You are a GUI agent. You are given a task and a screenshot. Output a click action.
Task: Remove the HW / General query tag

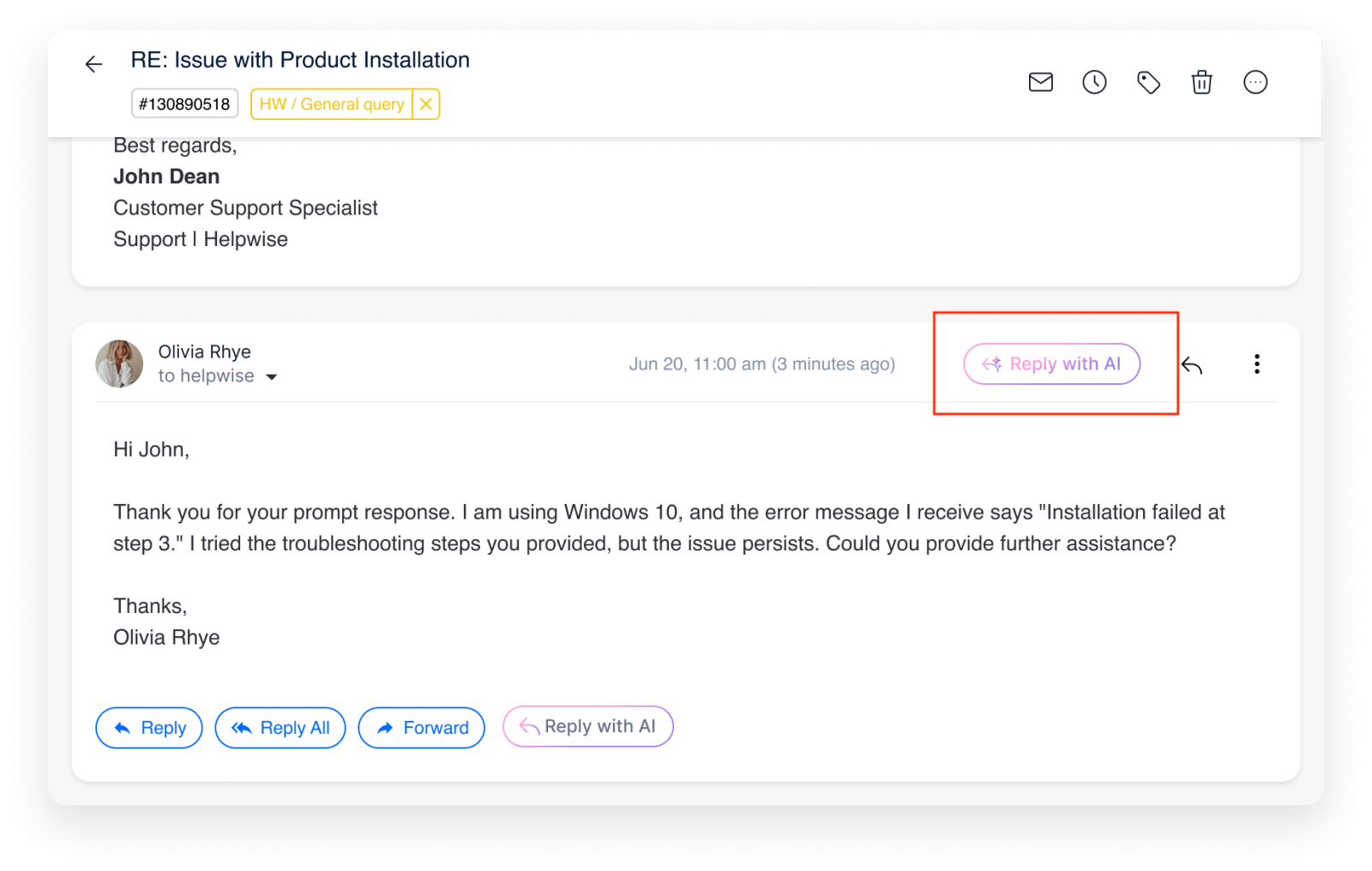426,104
